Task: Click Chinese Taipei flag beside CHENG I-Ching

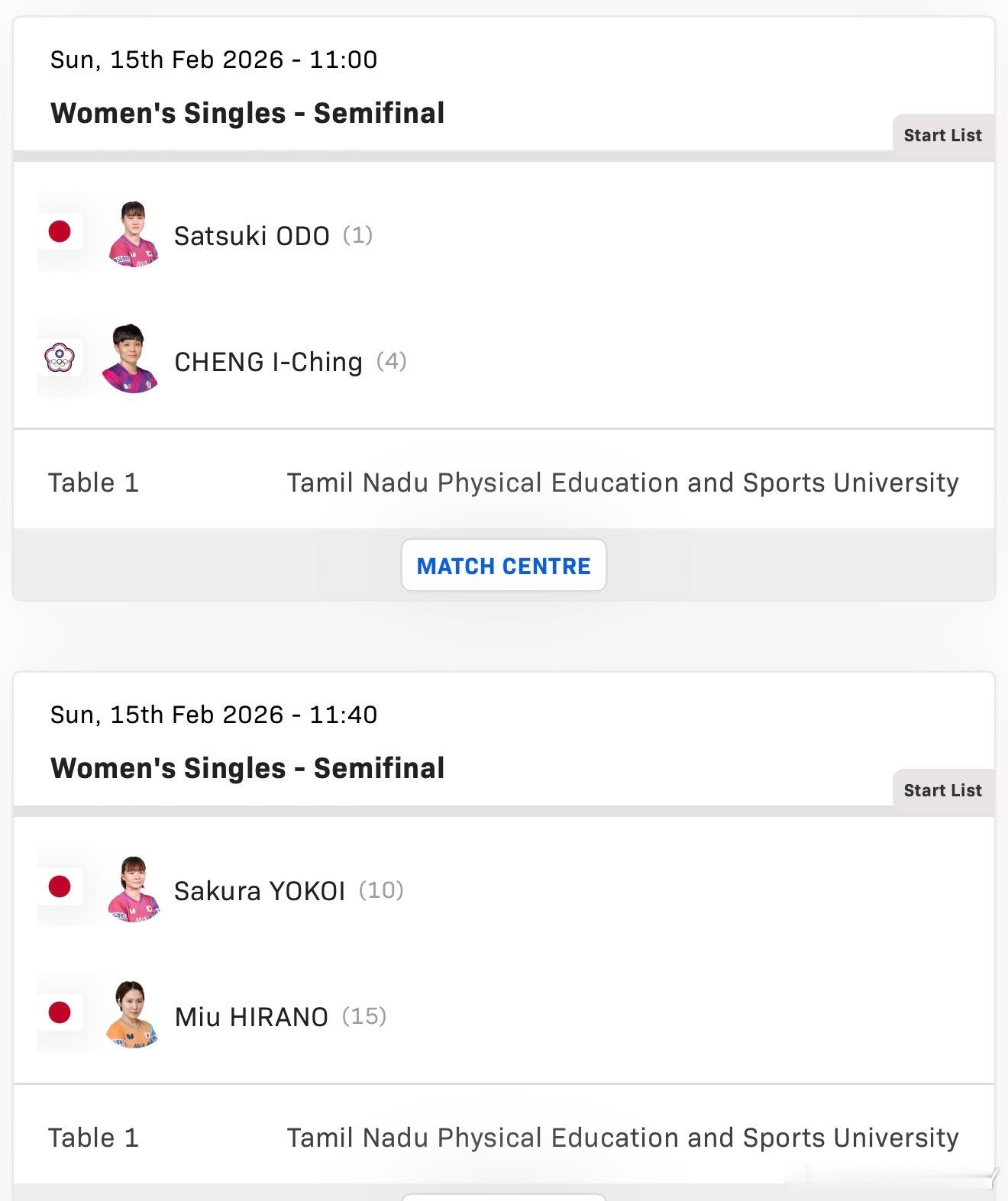Action: (x=60, y=358)
